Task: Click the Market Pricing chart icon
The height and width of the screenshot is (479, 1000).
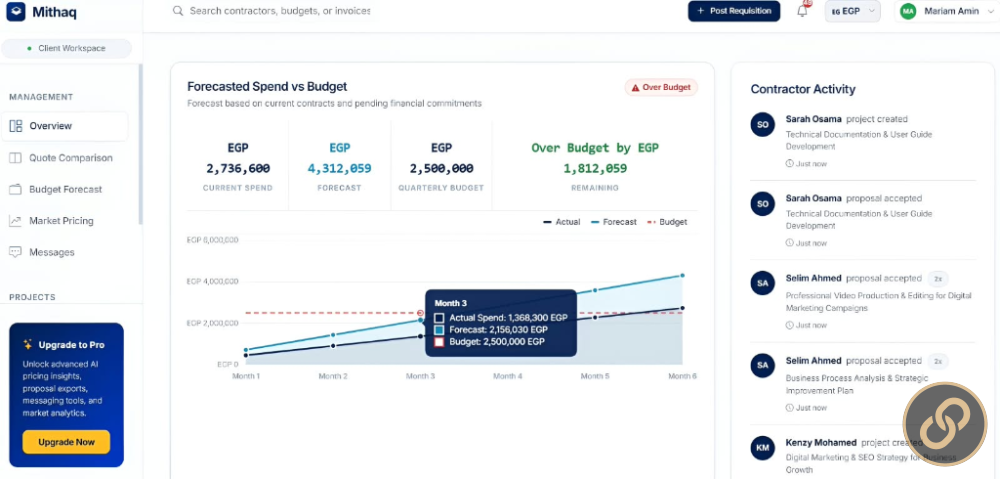Action: coord(16,221)
